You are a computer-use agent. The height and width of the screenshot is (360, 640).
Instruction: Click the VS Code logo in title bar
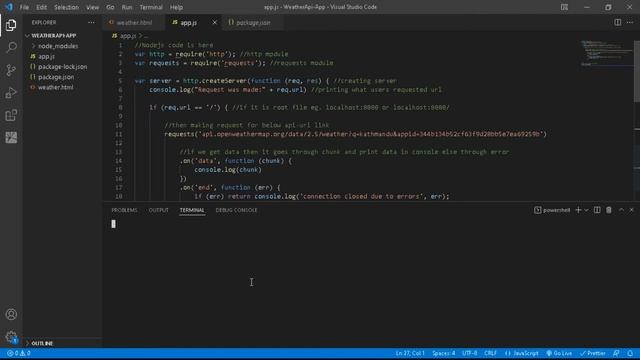coord(9,7)
